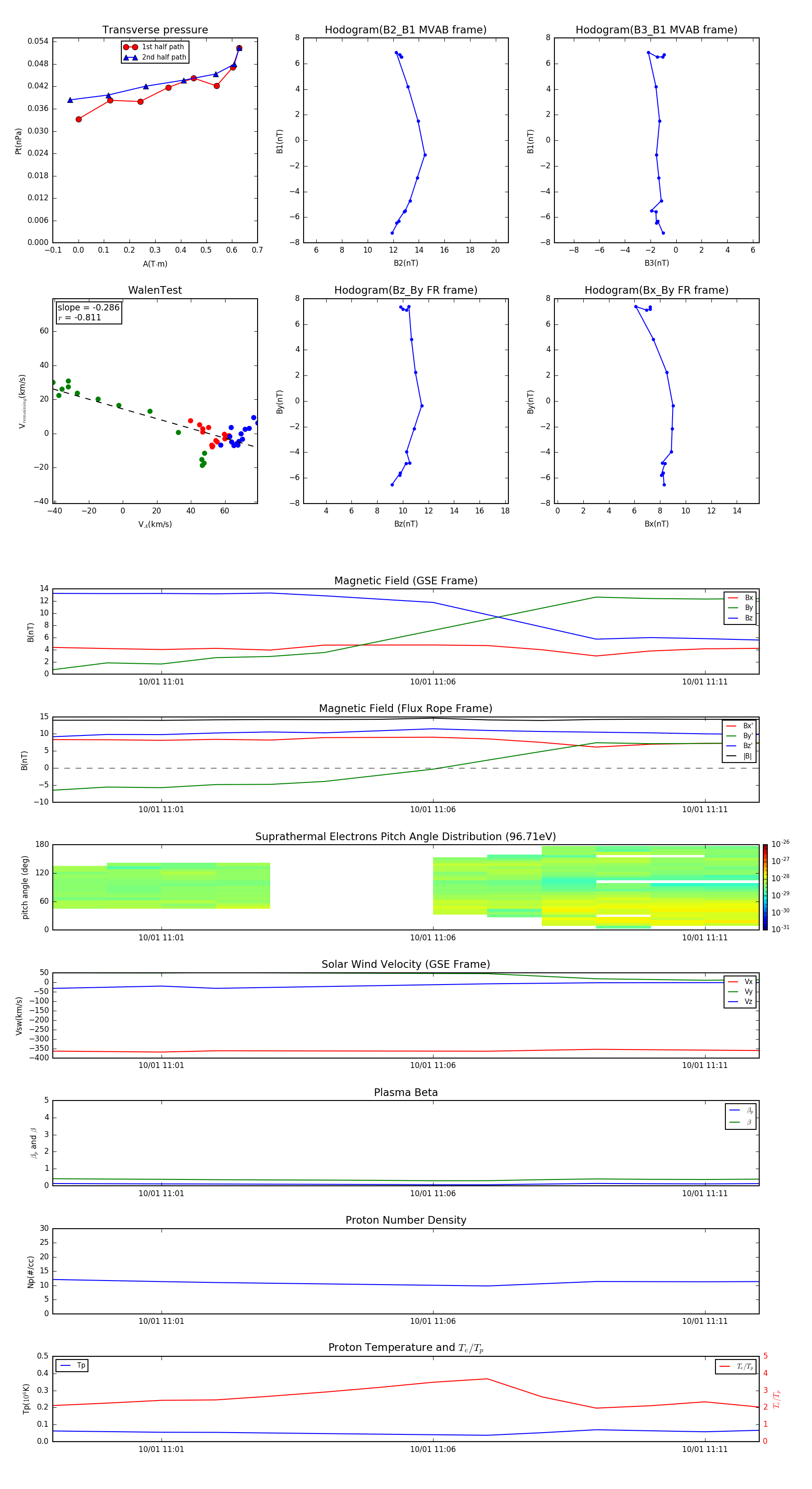Image resolution: width=812 pixels, height=1489 pixels.
Task: Click the Bx legend entry in GSE magnetic field
Action: coord(740,598)
